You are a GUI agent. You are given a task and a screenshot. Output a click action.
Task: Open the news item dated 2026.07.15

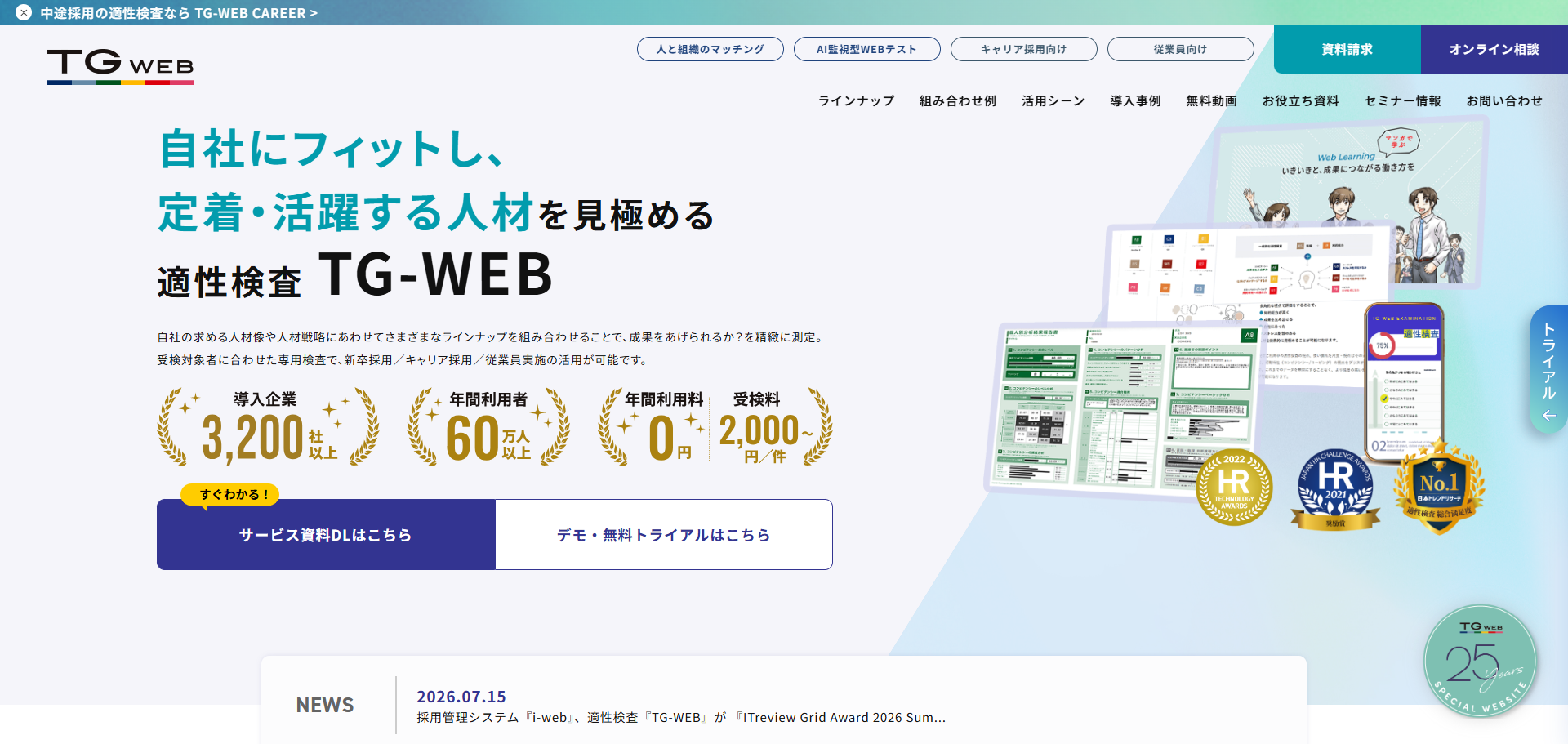tap(681, 706)
